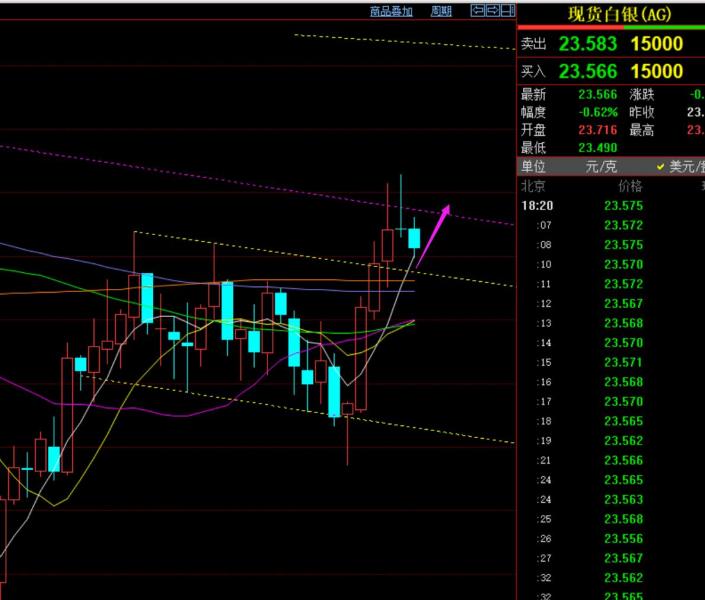Click the 最新 price value

click(598, 94)
